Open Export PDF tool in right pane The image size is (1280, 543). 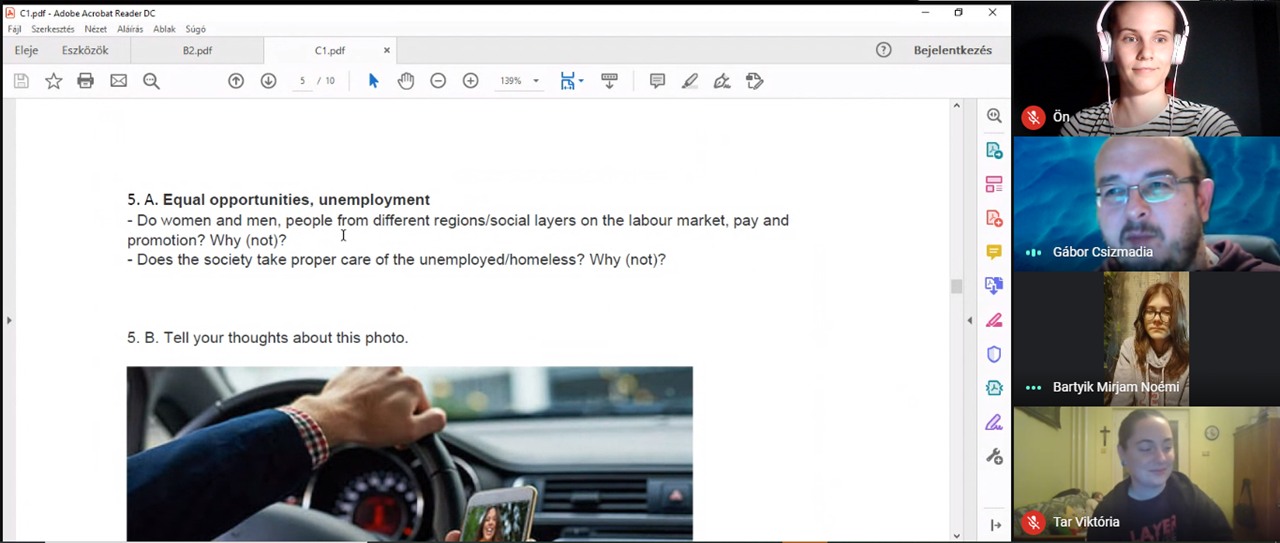(x=994, y=150)
